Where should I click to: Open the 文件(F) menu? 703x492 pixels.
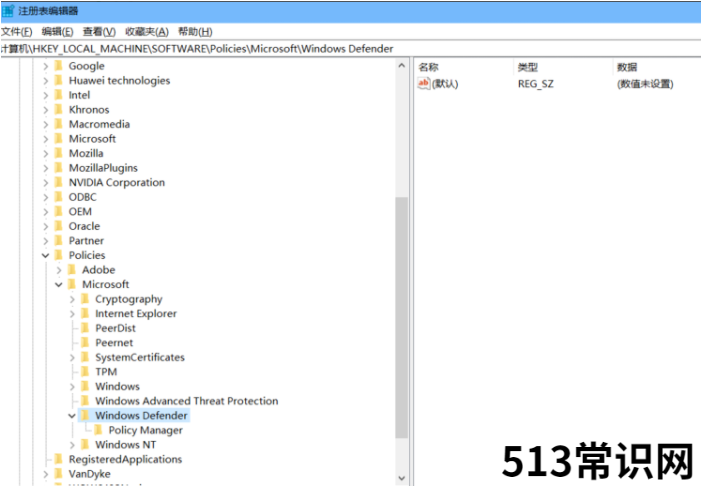click(17, 32)
